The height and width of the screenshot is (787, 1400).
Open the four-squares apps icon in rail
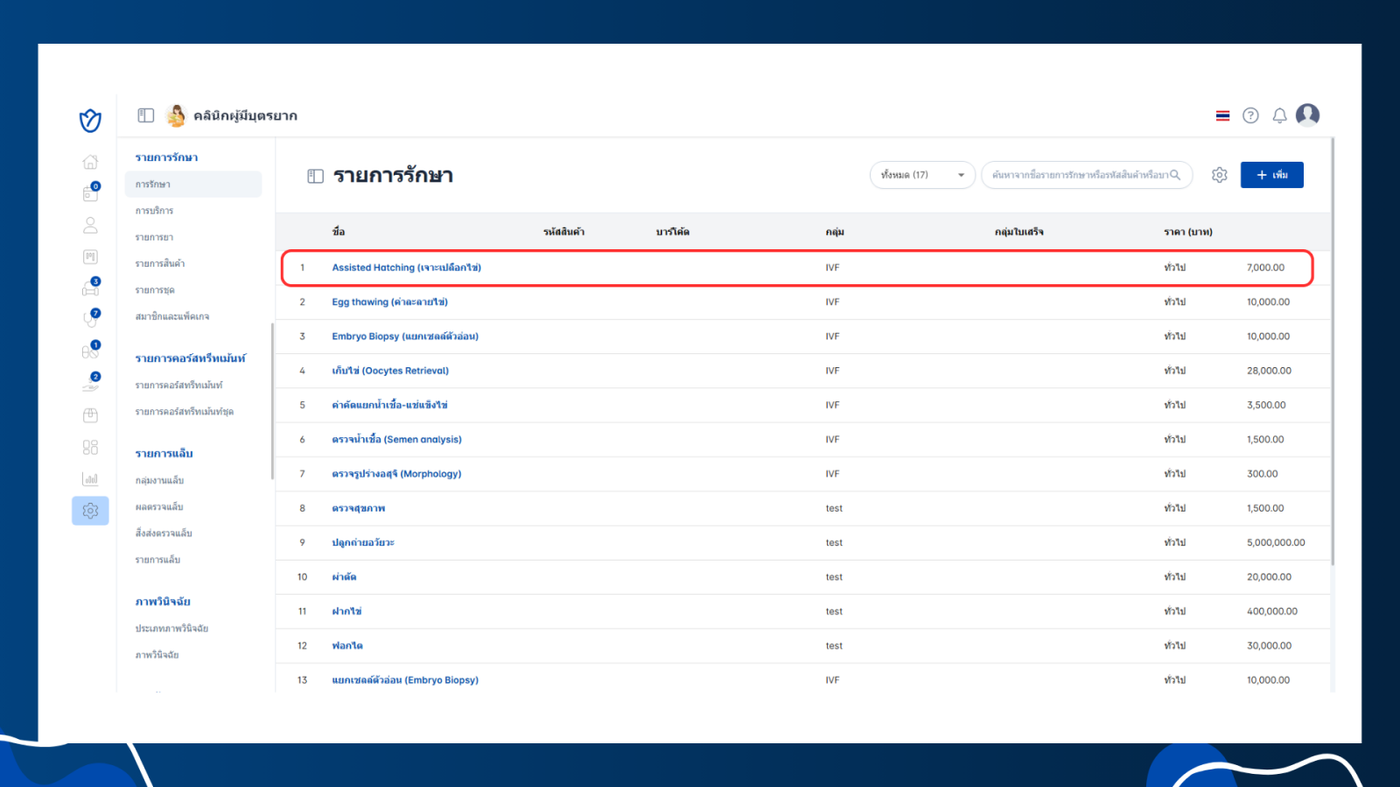coord(90,447)
